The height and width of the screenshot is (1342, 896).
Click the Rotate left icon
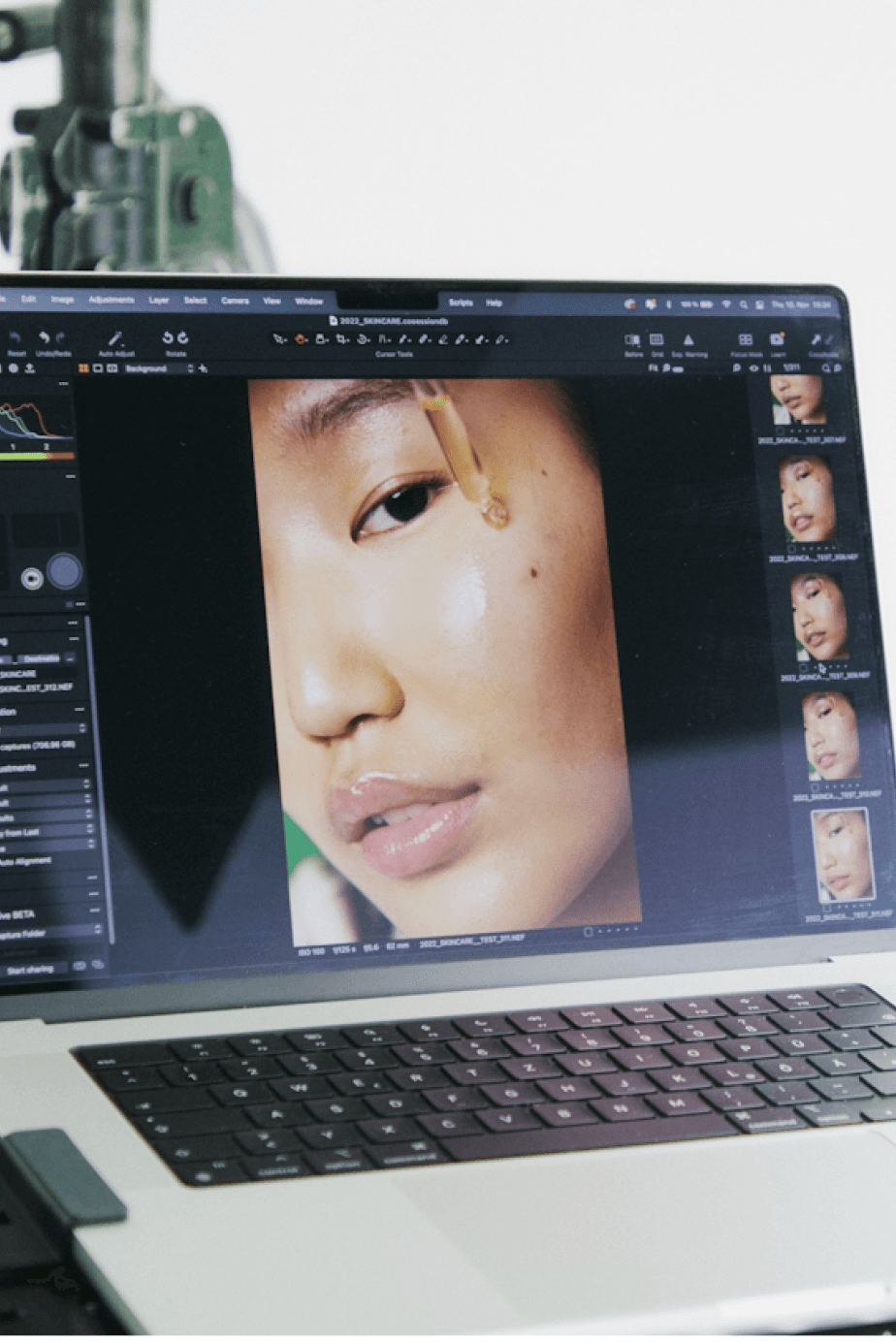pyautogui.click(x=168, y=337)
